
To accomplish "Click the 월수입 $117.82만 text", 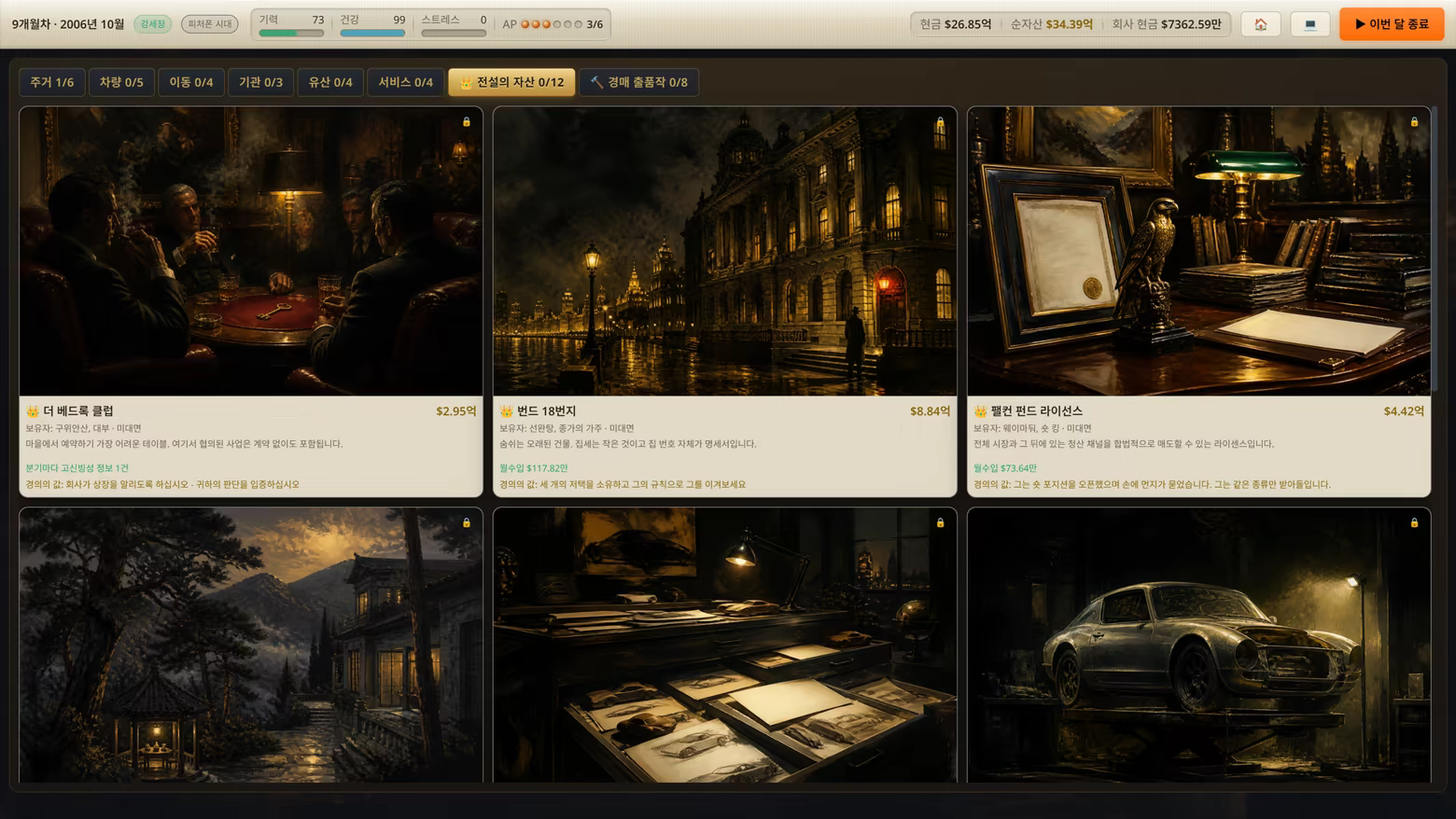I will click(x=533, y=468).
